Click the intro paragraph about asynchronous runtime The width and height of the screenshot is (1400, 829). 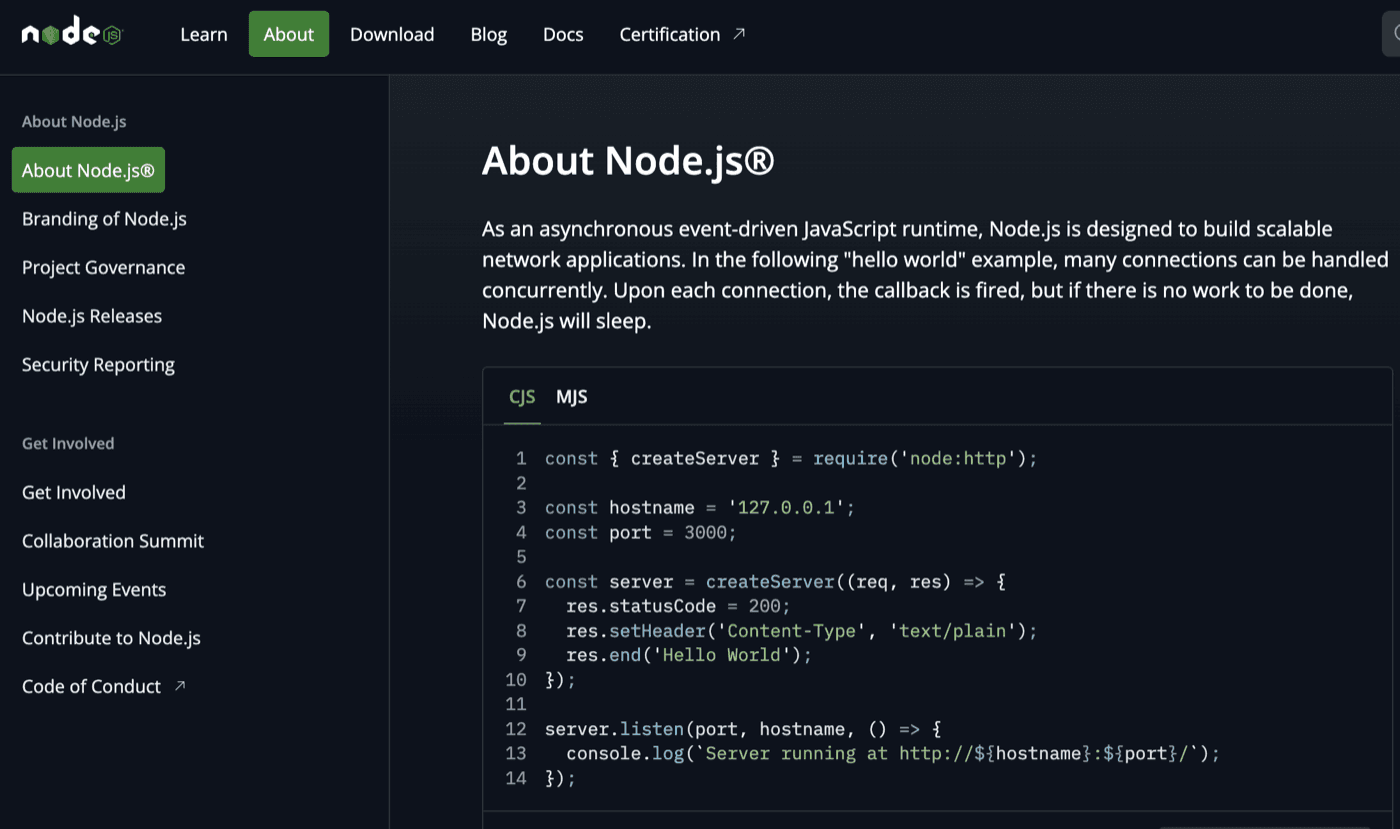(x=935, y=276)
